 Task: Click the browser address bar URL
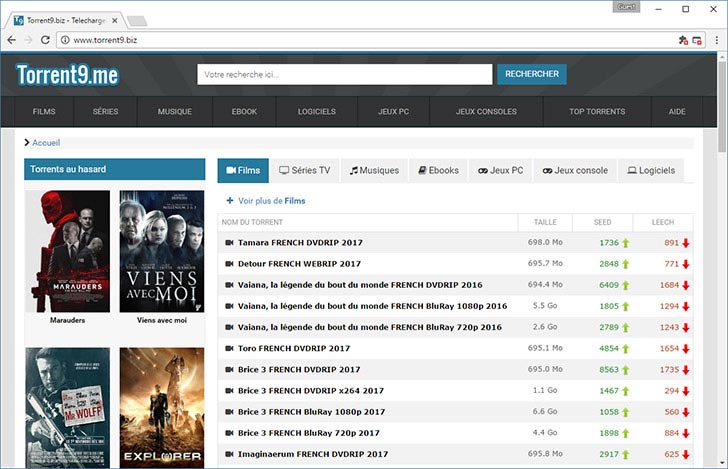[x=105, y=40]
